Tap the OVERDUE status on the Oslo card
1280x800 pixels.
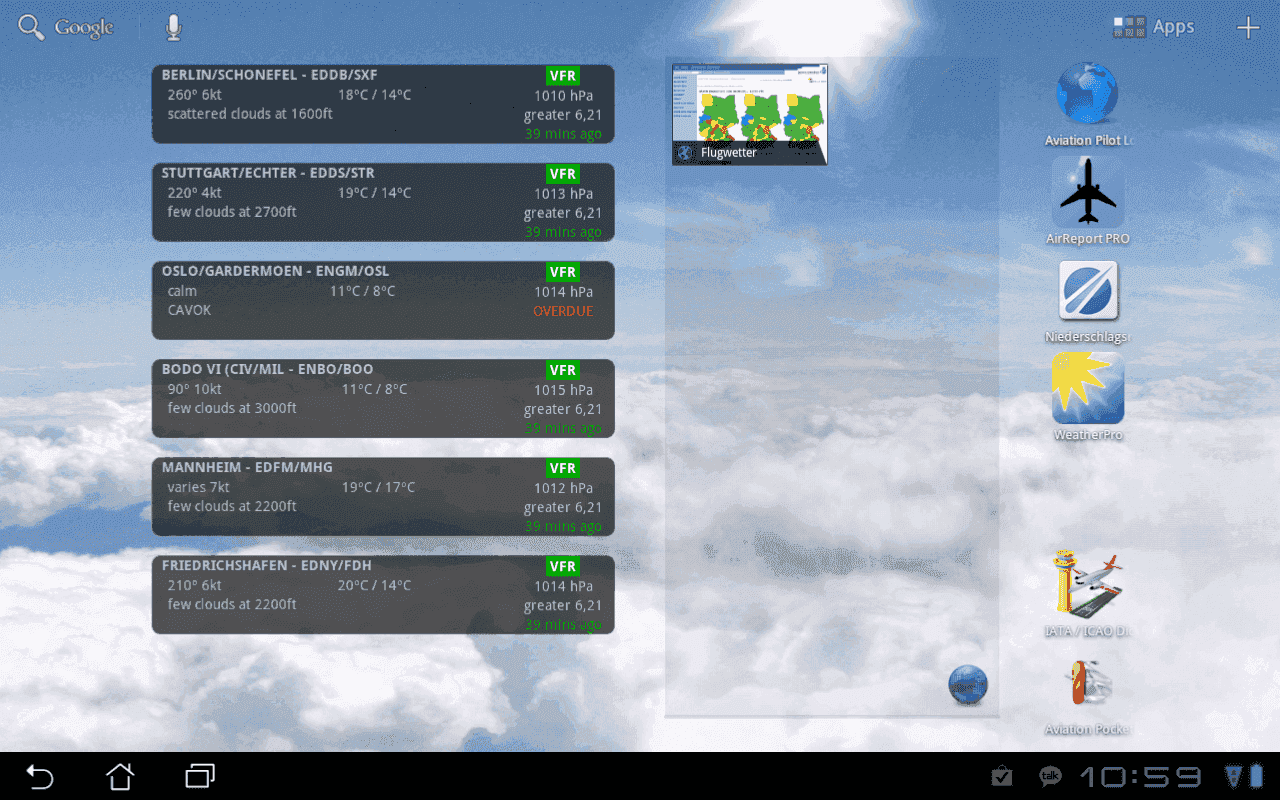click(563, 311)
